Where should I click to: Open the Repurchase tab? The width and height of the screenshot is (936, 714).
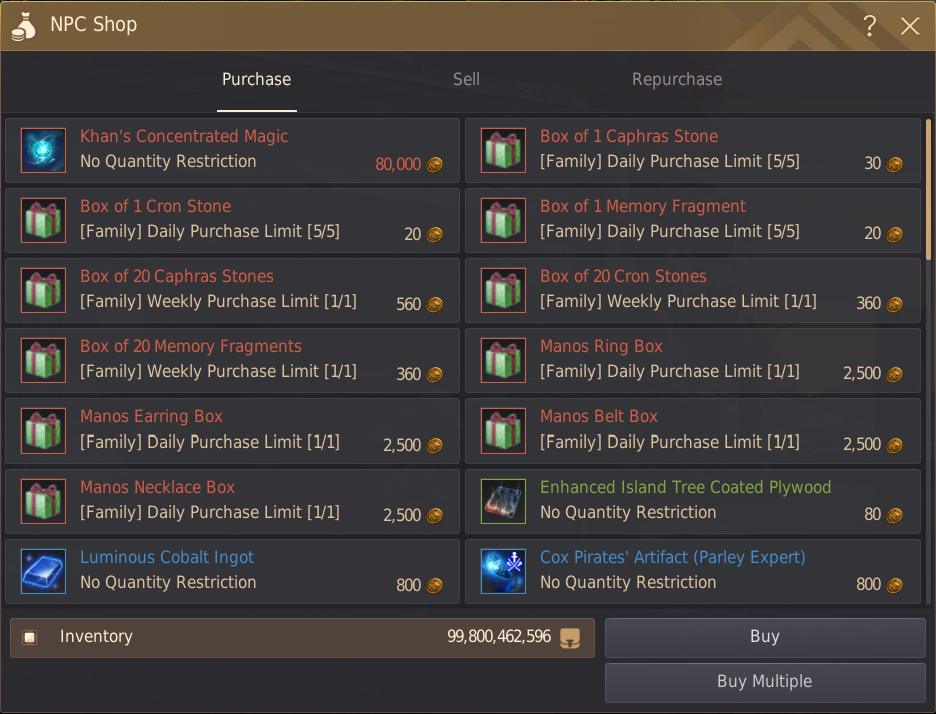point(677,79)
